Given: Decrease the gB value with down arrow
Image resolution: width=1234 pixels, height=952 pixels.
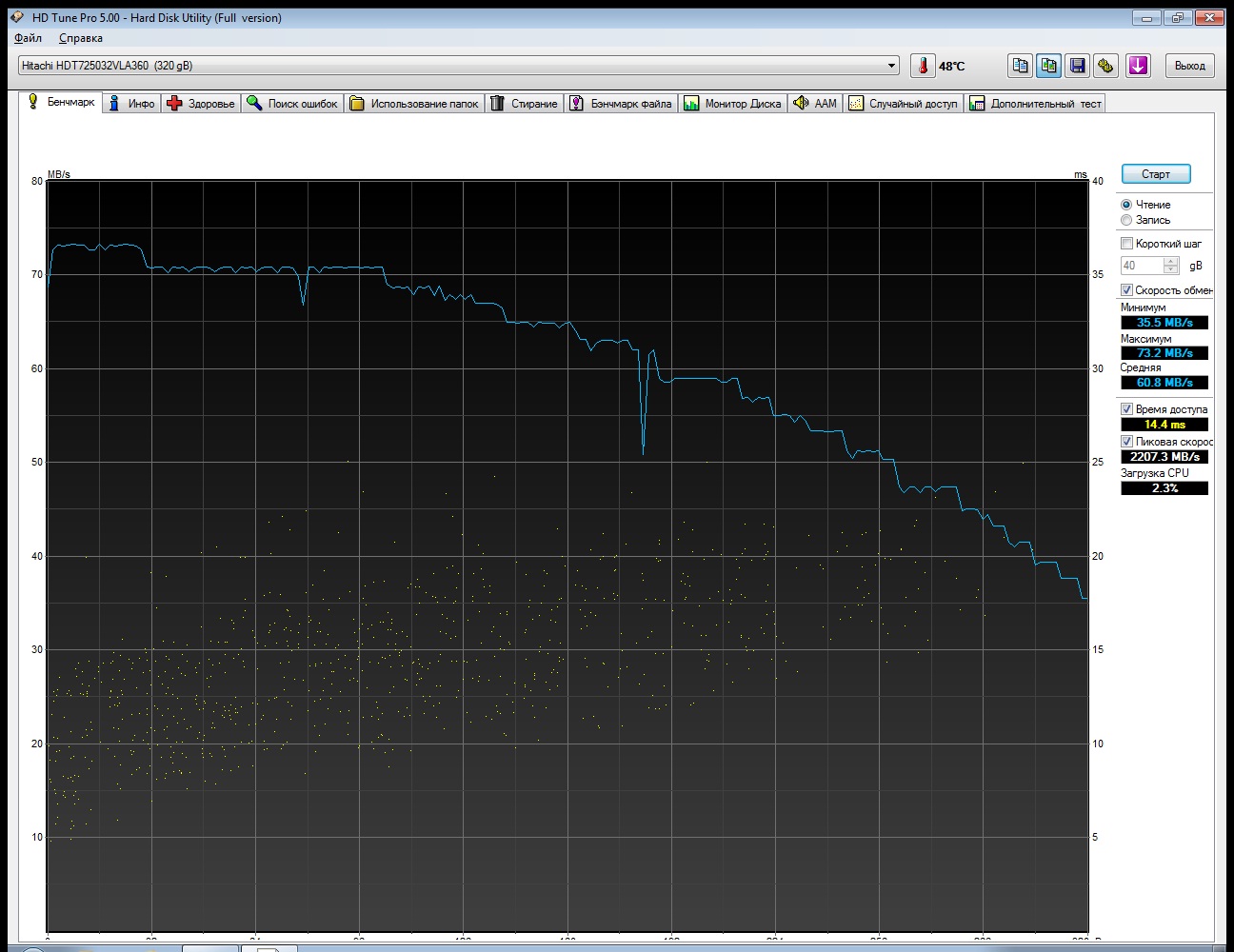Looking at the screenshot, I should [x=1171, y=270].
